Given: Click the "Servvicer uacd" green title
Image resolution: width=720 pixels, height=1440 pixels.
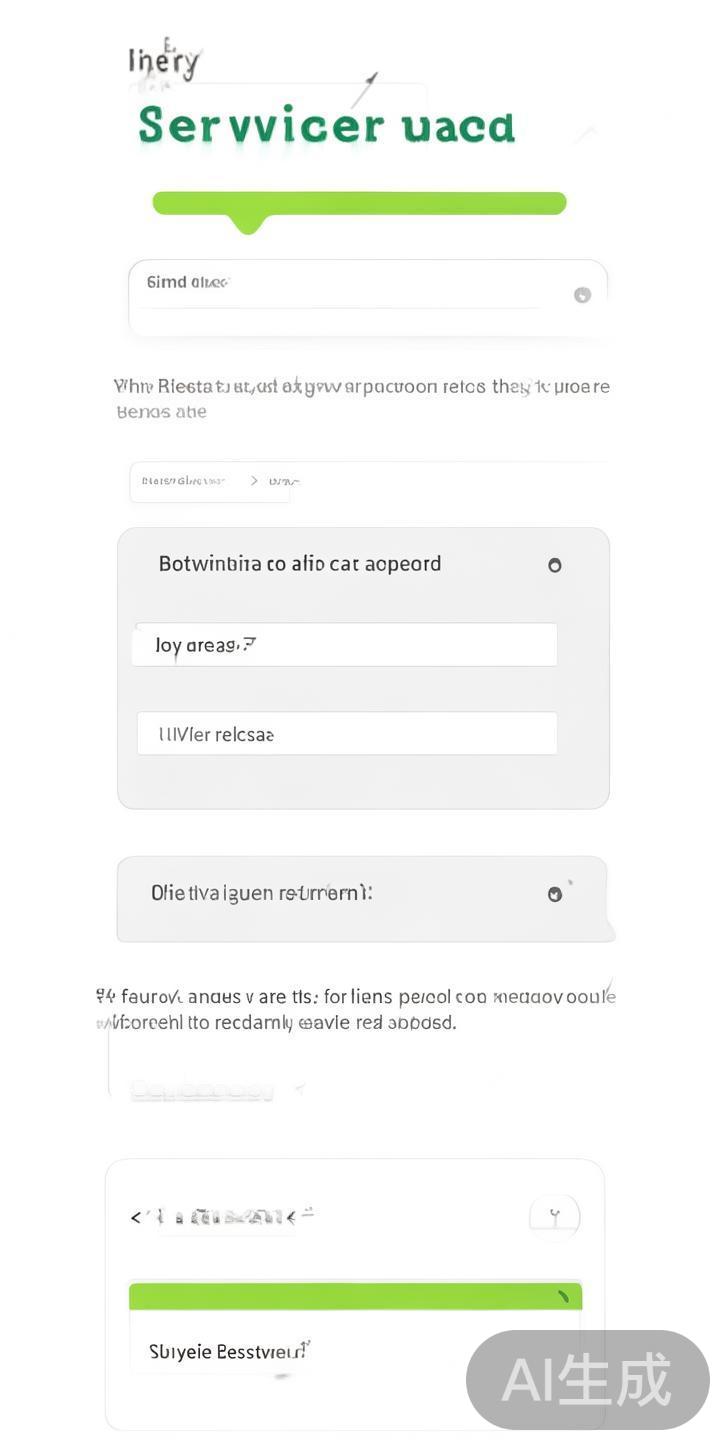Looking at the screenshot, I should point(326,127).
